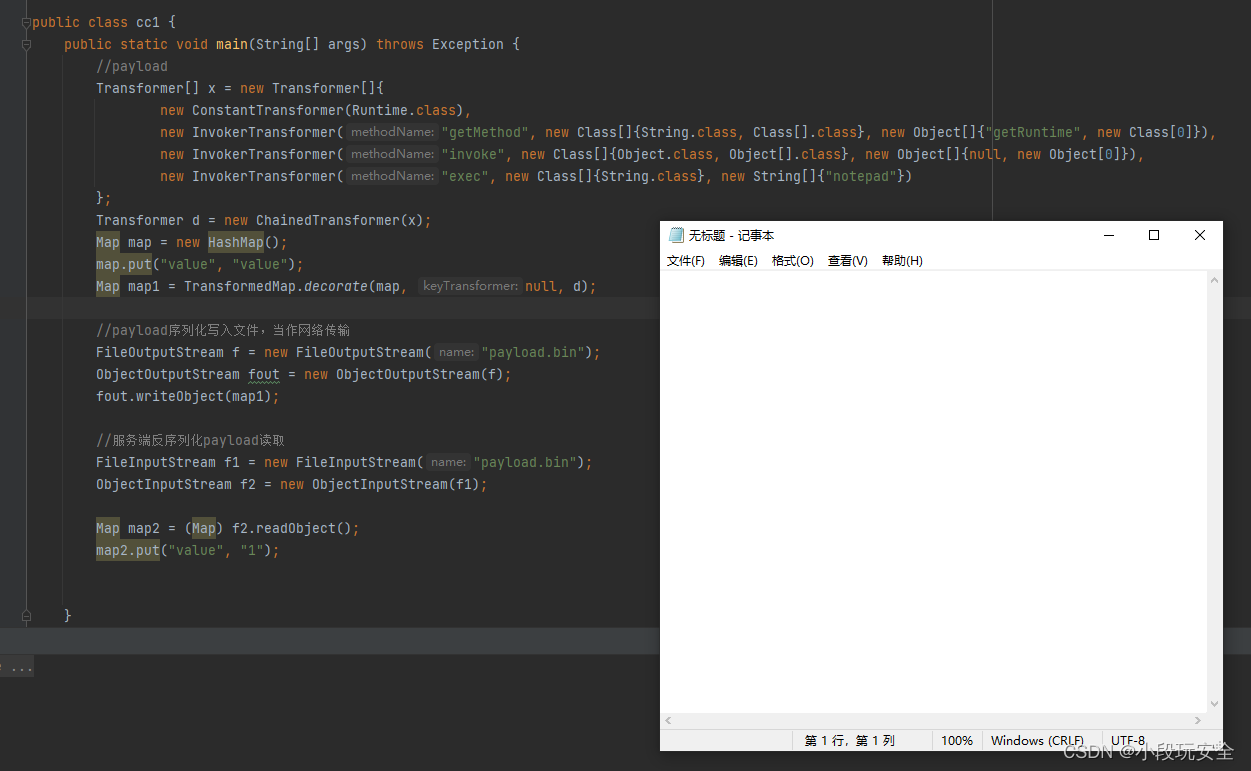Collapse the main method fold arrow
The width and height of the screenshot is (1251, 771).
click(26, 44)
